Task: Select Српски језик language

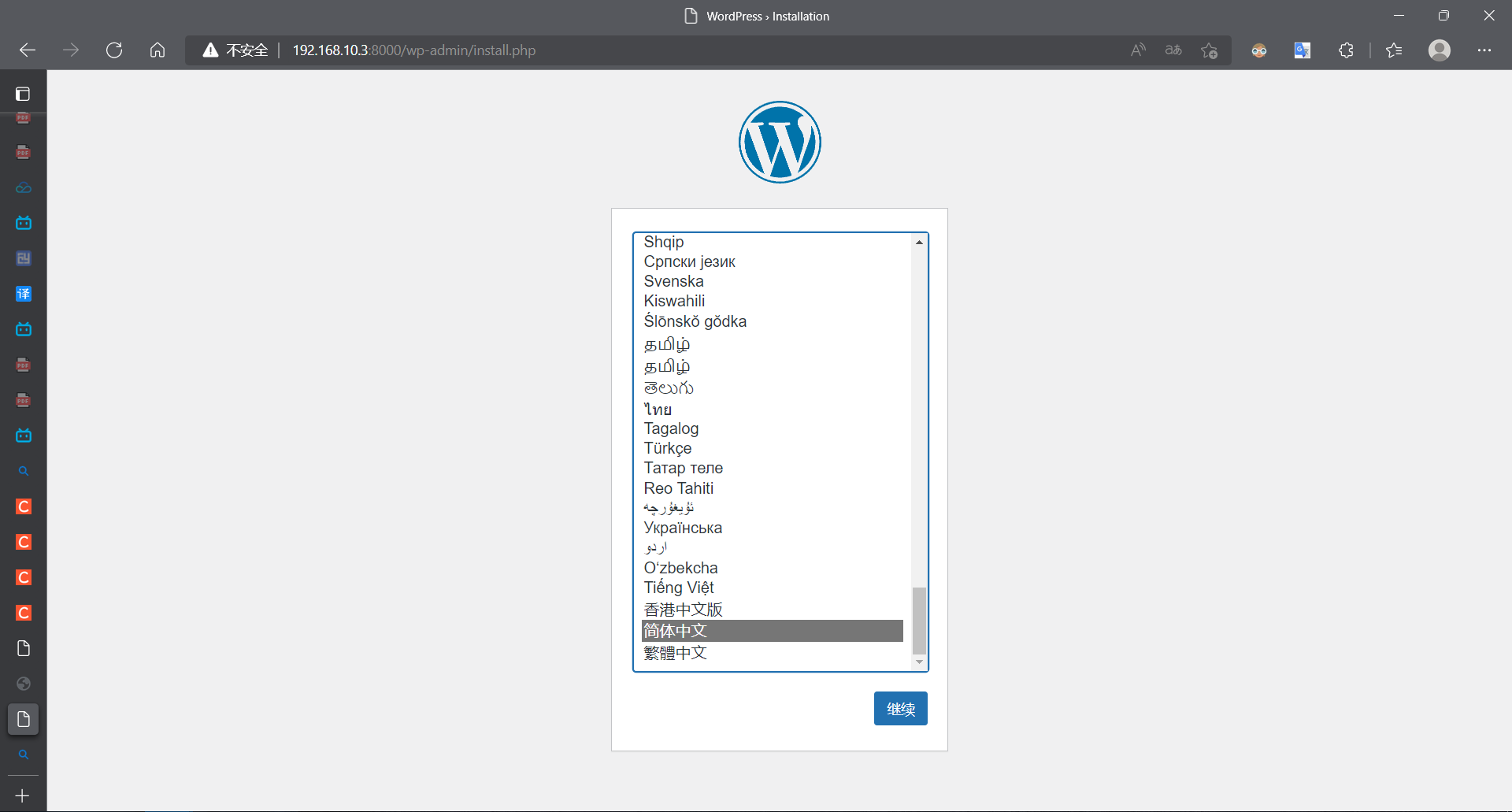Action: click(x=773, y=261)
